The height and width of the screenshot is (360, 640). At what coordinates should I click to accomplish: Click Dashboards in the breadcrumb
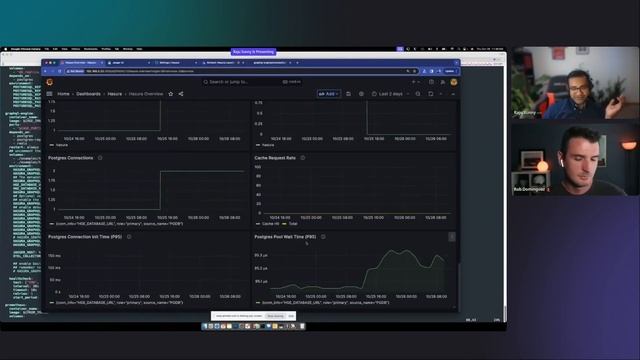(89, 94)
